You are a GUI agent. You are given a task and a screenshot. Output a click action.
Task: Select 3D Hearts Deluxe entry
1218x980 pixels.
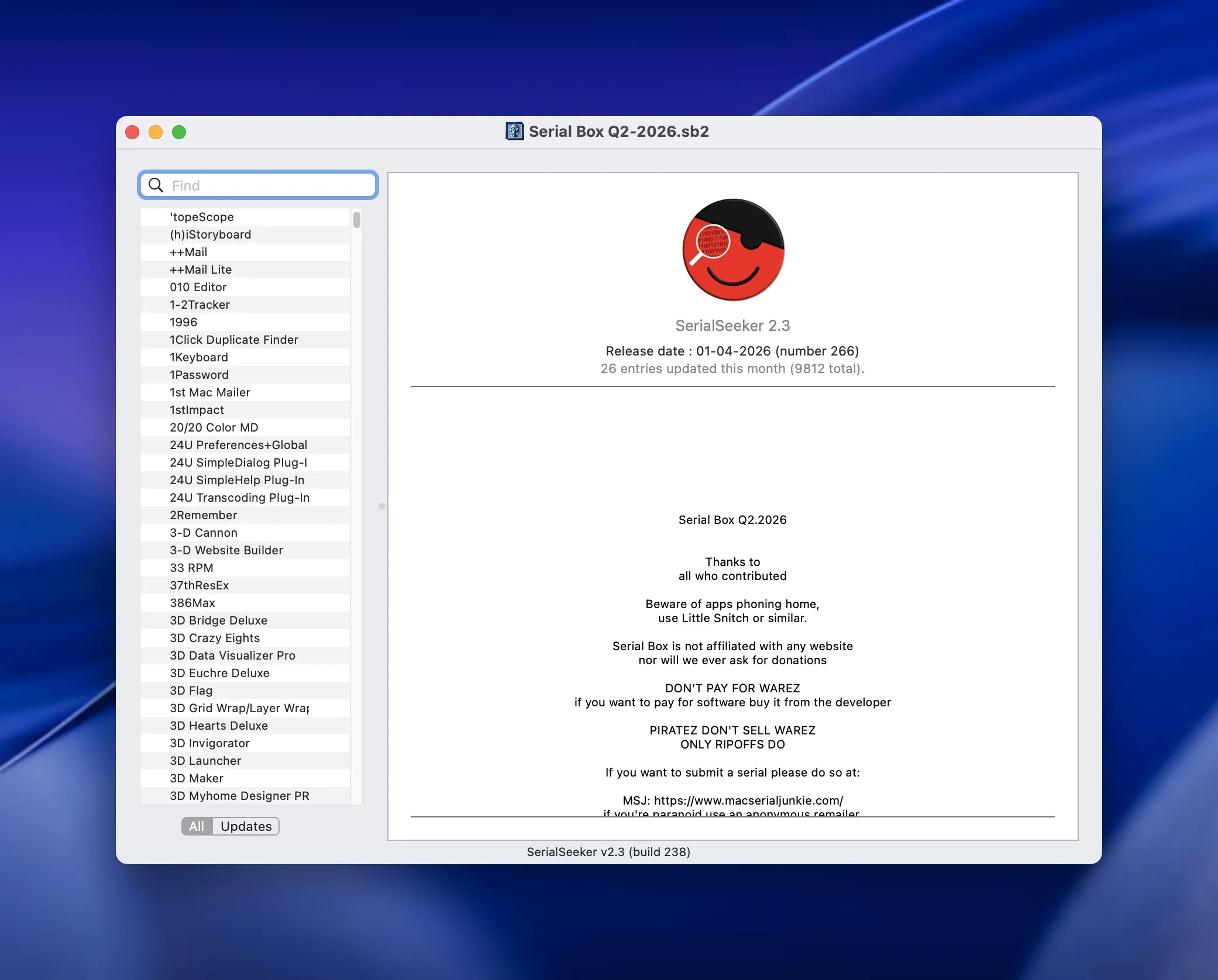point(245,726)
